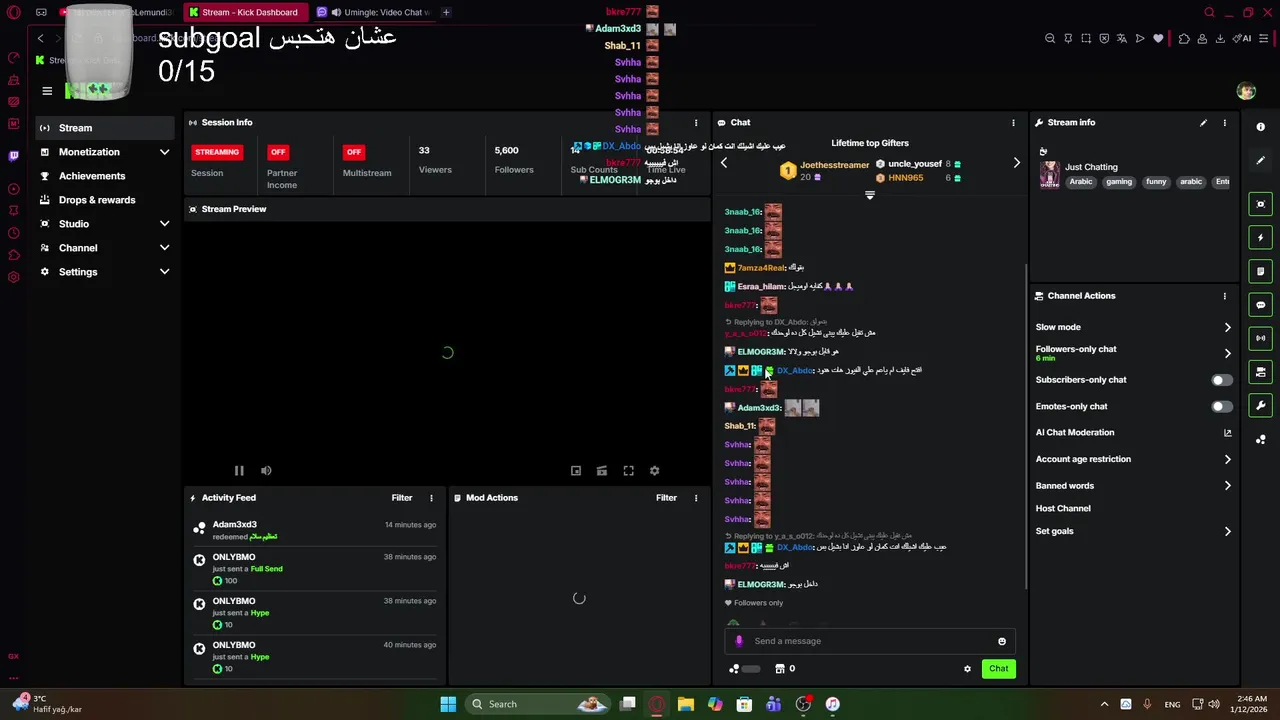
Task: Collapse the gifters leaderboard with the down arrow
Action: click(869, 195)
